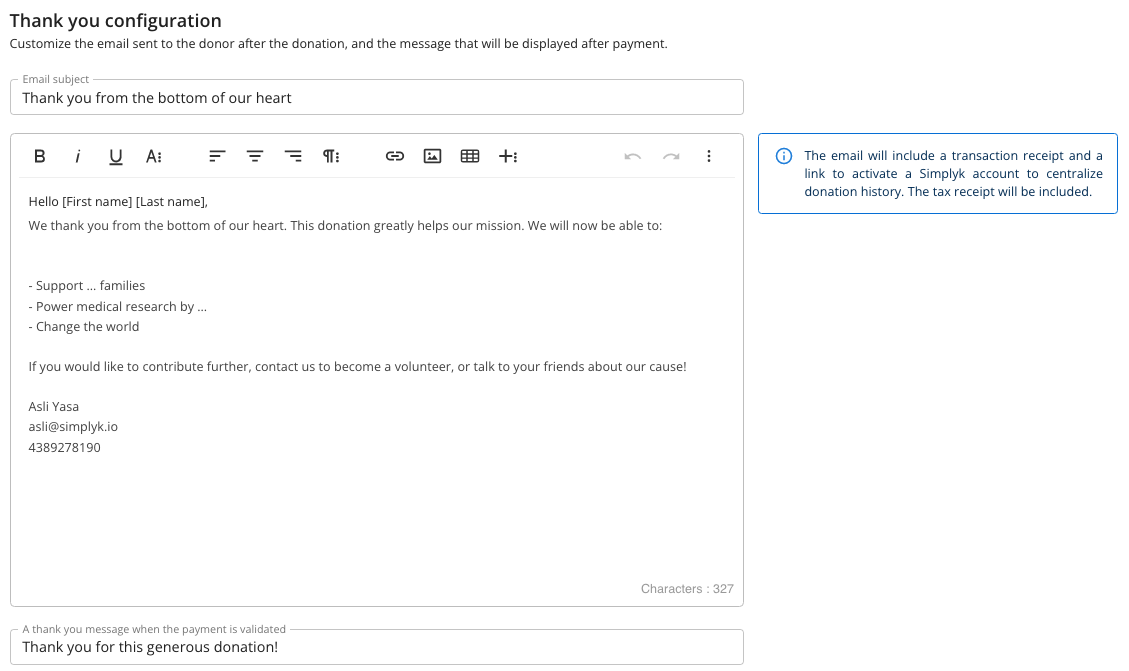The width and height of the screenshot is (1129, 671).
Task: Insert a link in the email
Action: (395, 156)
